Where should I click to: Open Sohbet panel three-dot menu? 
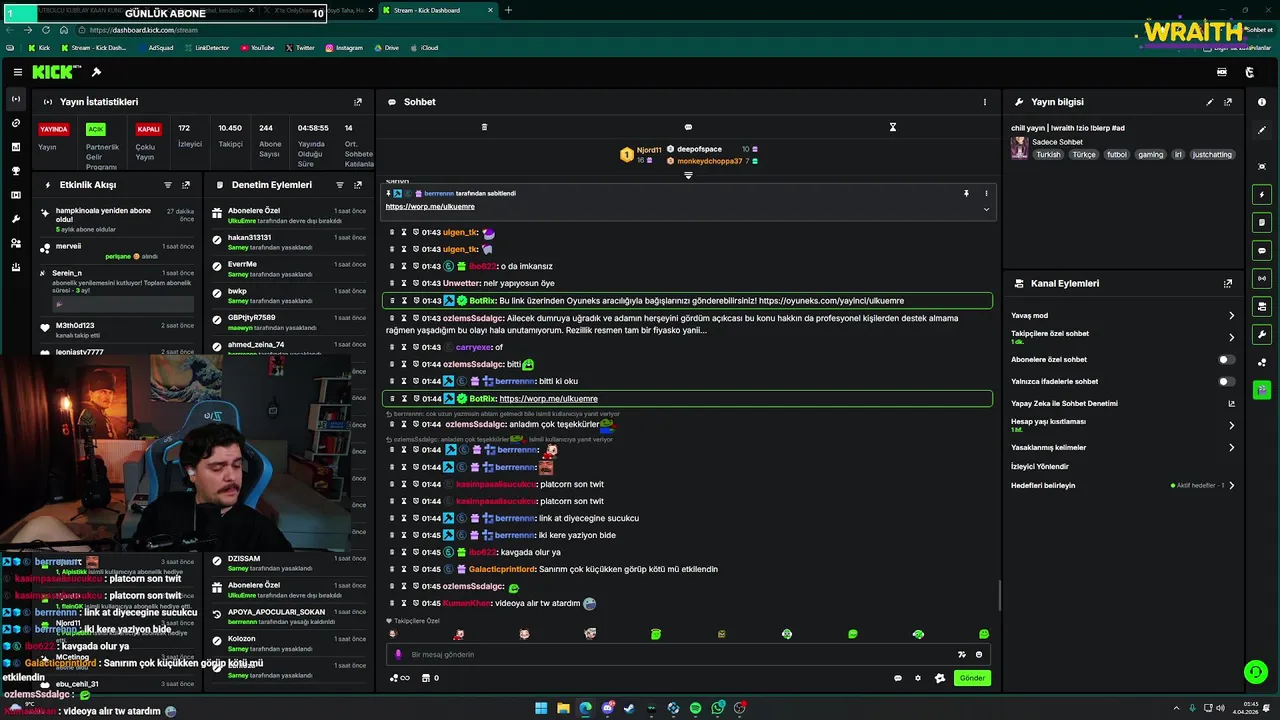coord(984,102)
